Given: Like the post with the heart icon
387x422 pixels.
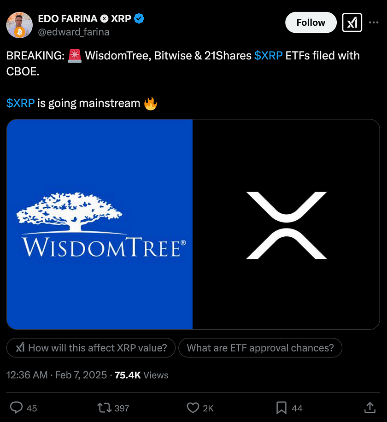Looking at the screenshot, I should [x=193, y=408].
